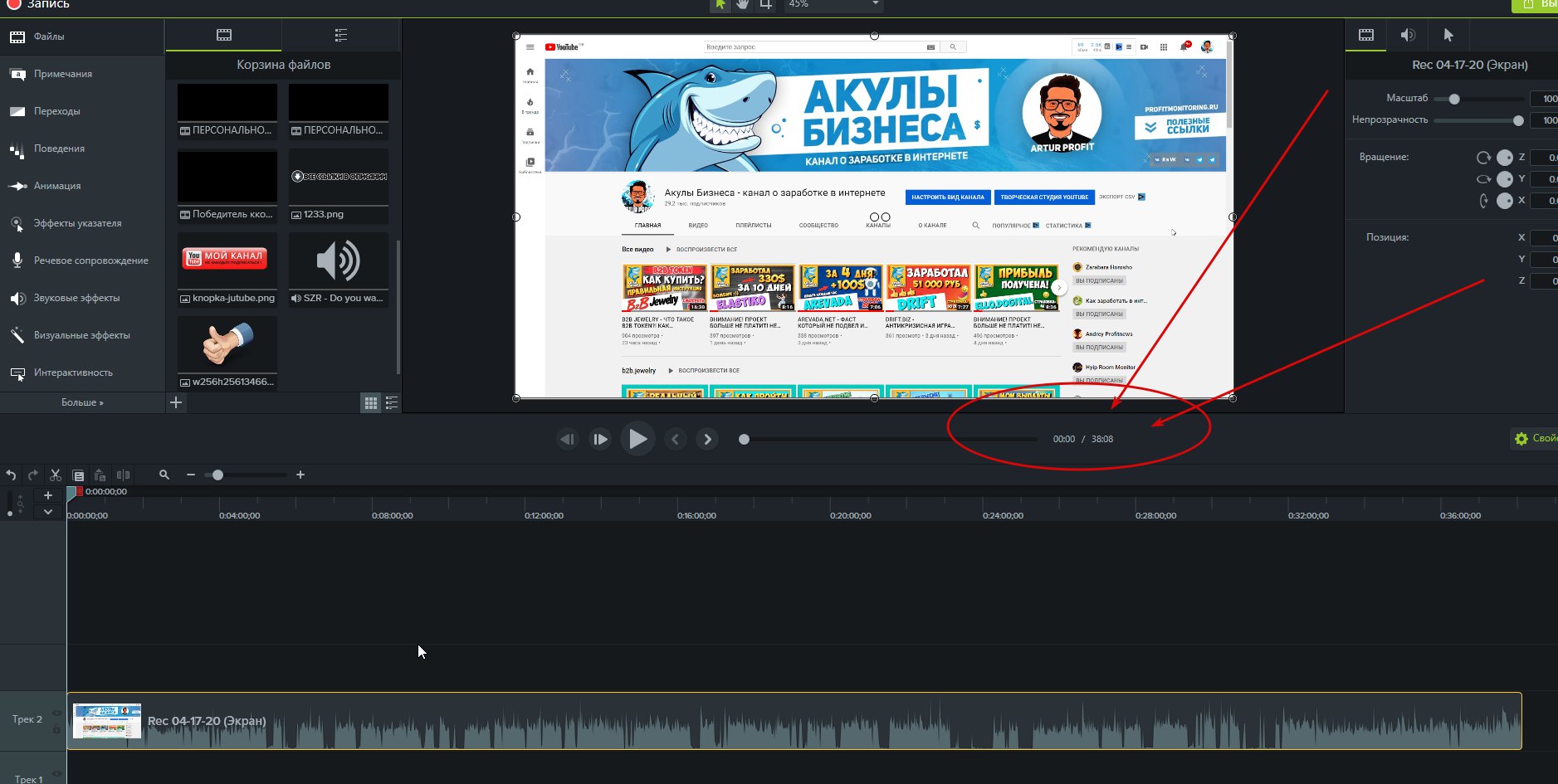Open Визуальные эффекты panel
Image resolution: width=1558 pixels, height=784 pixels.
tap(82, 335)
